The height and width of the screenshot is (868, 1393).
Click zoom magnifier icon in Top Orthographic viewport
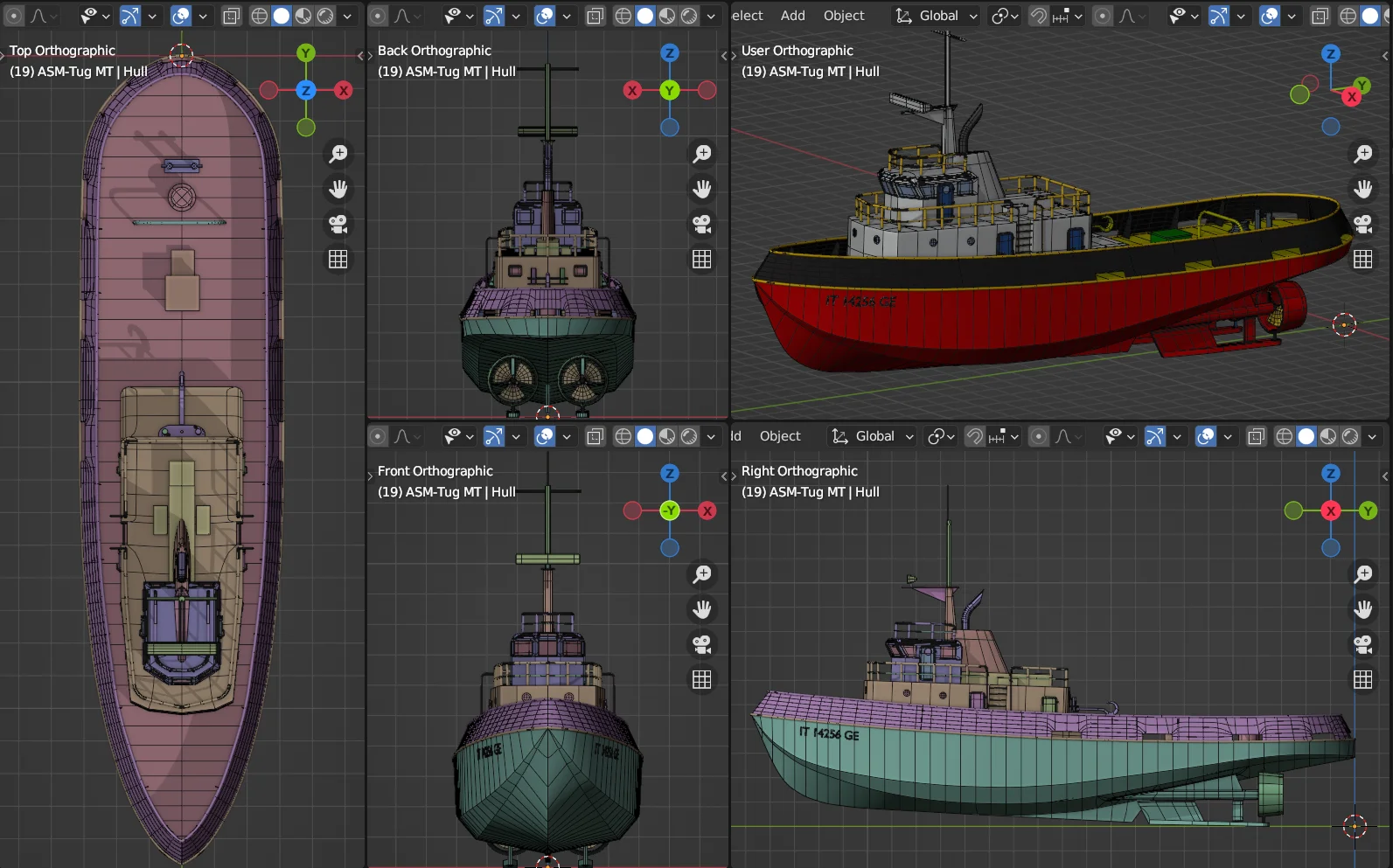coord(338,154)
